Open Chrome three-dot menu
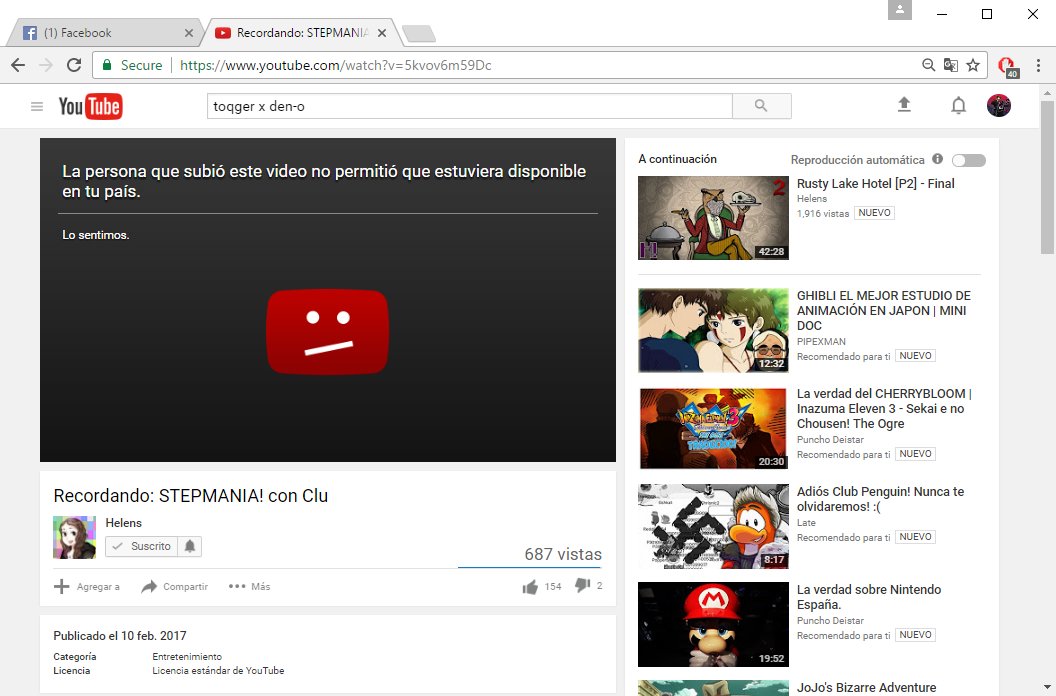1056x696 pixels. (x=1038, y=65)
